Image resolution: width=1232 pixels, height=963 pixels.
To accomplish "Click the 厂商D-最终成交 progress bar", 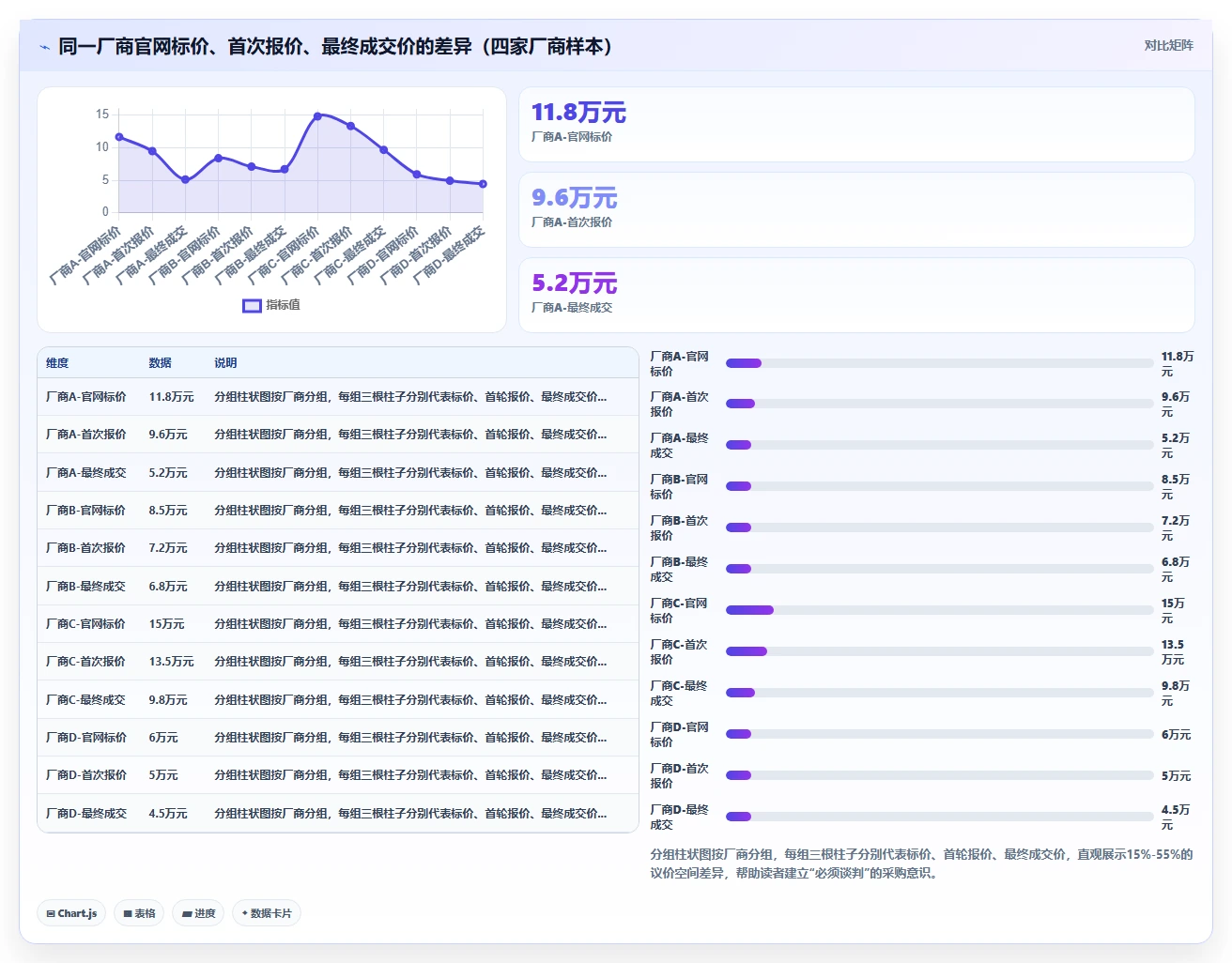I will 939,817.
